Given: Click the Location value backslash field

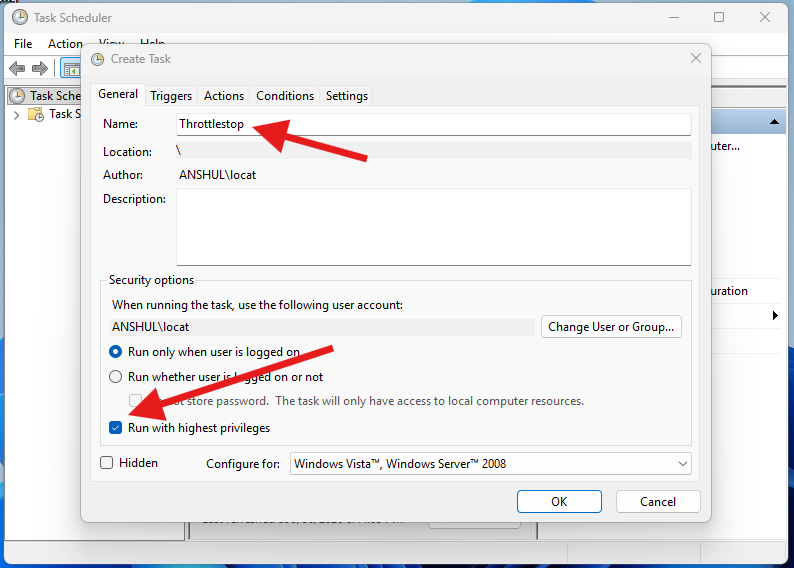Looking at the screenshot, I should [x=434, y=151].
